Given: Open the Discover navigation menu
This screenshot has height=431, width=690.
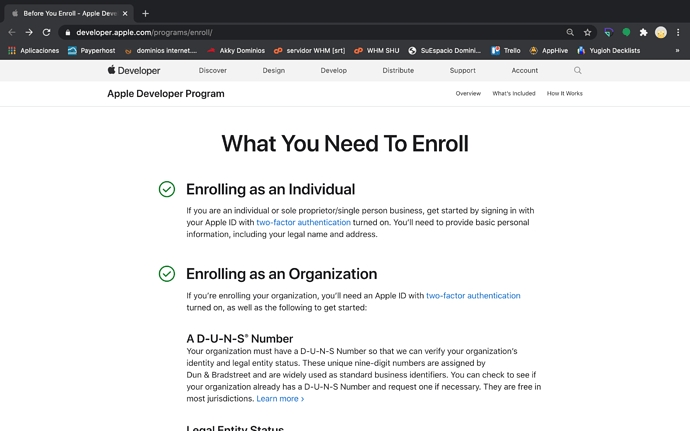Looking at the screenshot, I should tap(212, 71).
